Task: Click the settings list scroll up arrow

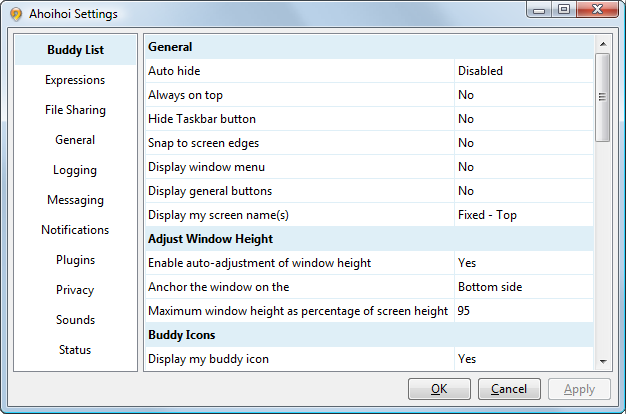Action: (x=603, y=44)
